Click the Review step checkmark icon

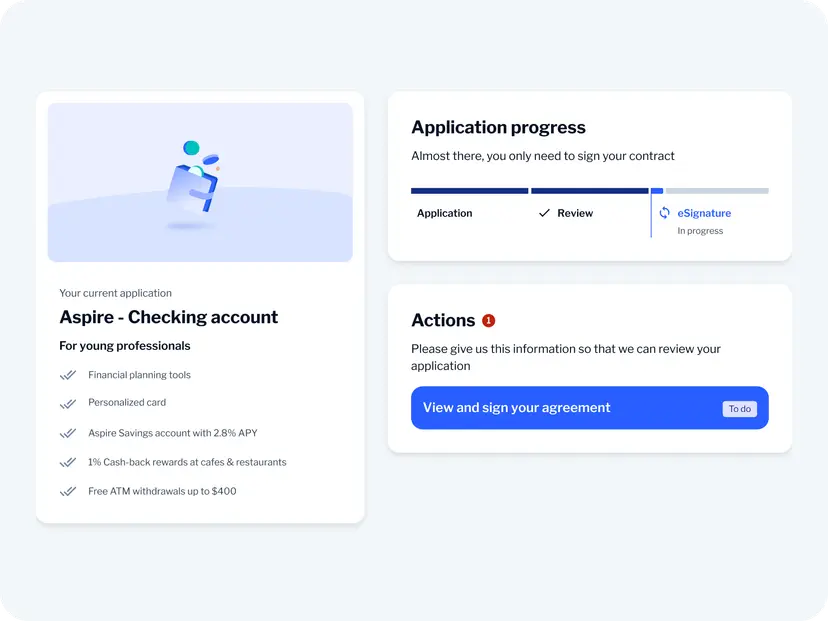pyautogui.click(x=544, y=213)
